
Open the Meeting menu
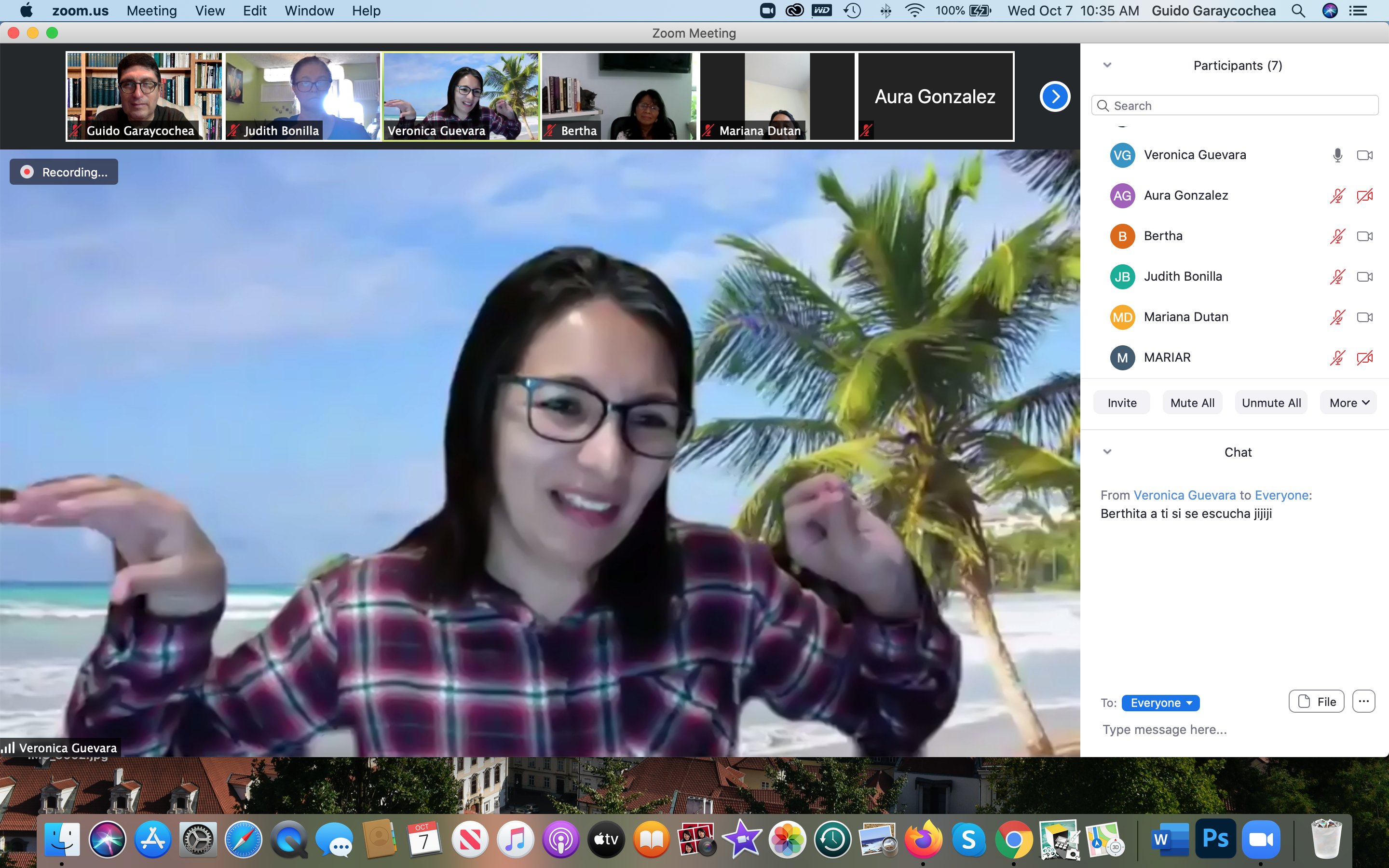point(151,11)
